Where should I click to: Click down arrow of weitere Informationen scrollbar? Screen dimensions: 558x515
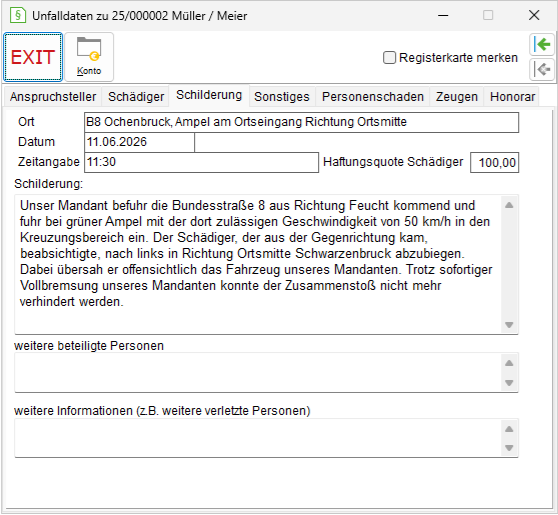coord(509,448)
